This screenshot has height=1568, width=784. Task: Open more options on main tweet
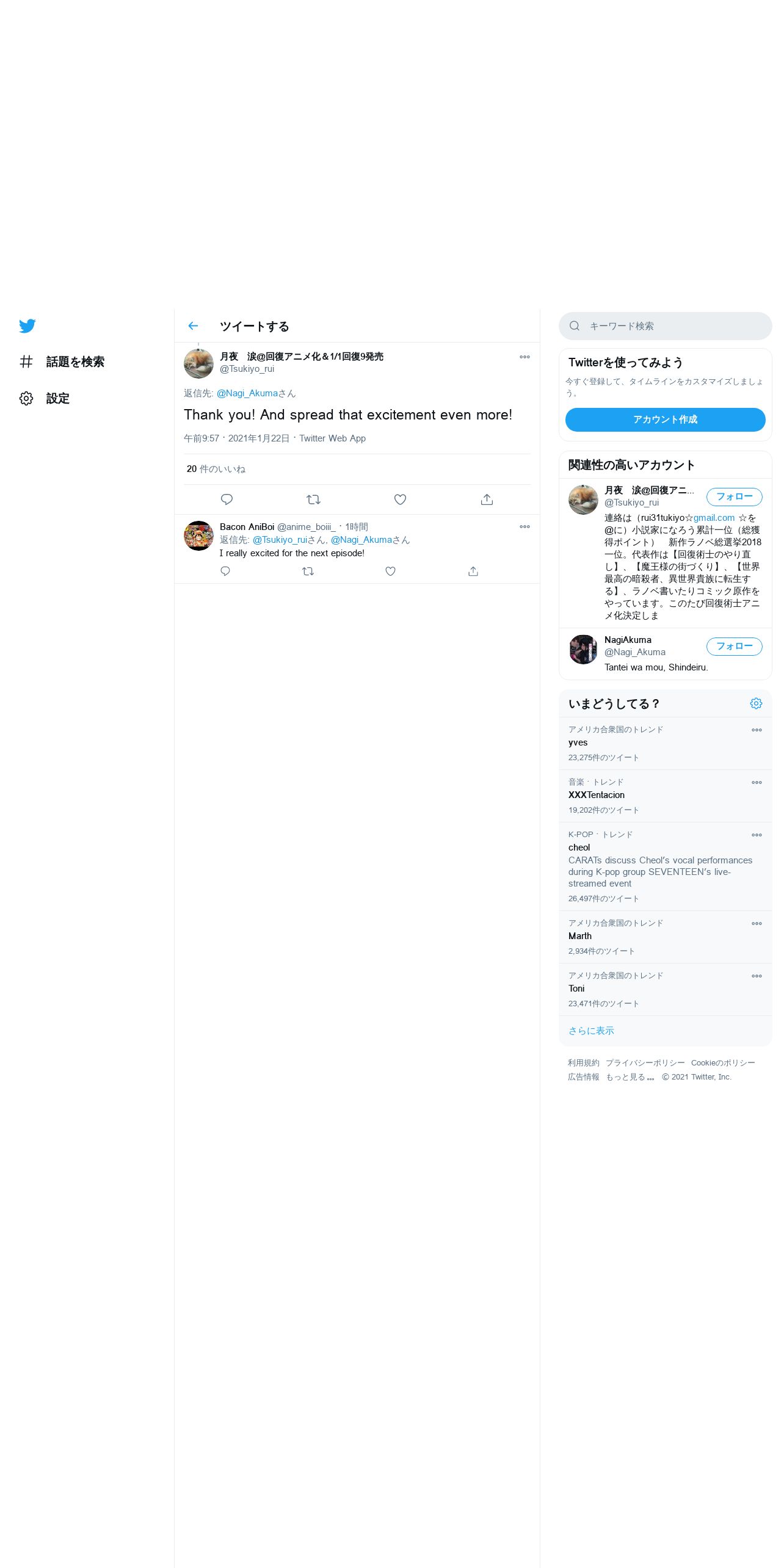524,357
